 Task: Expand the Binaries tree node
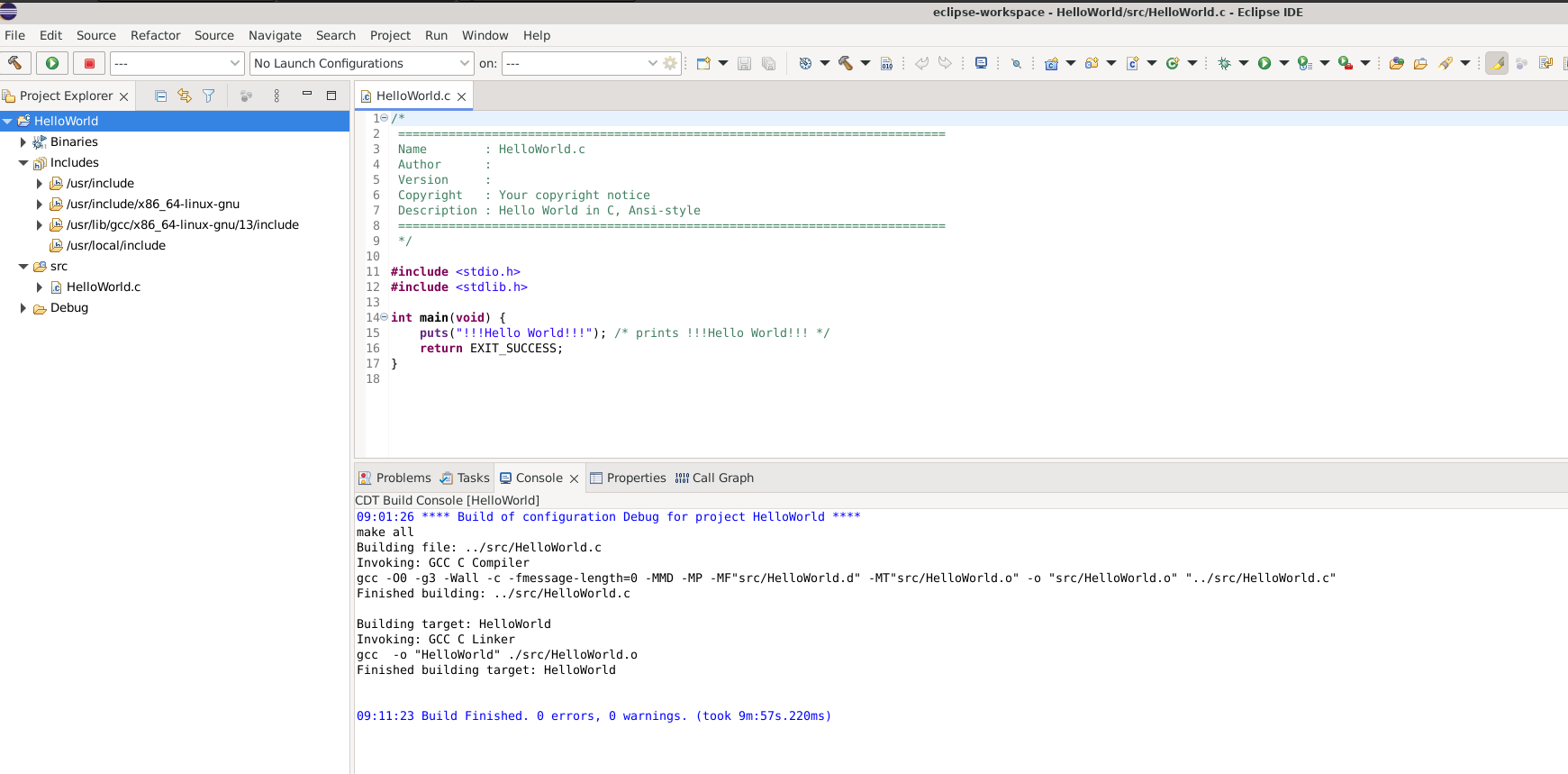point(23,141)
